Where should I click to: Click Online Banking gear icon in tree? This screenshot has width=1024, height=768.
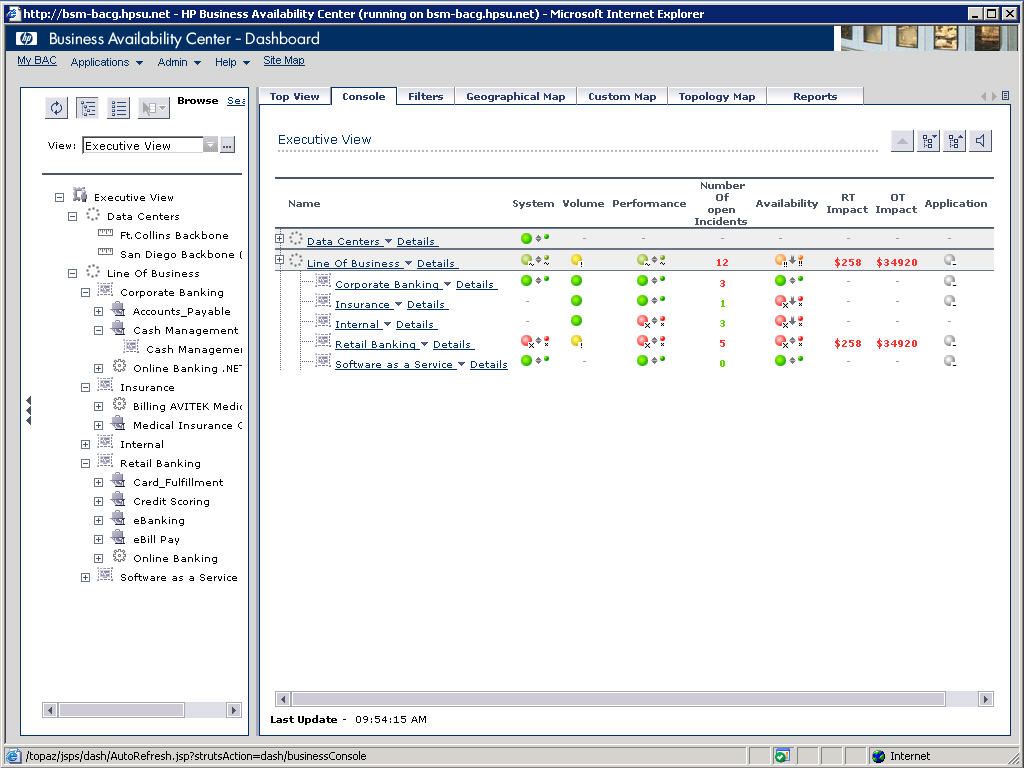[119, 557]
